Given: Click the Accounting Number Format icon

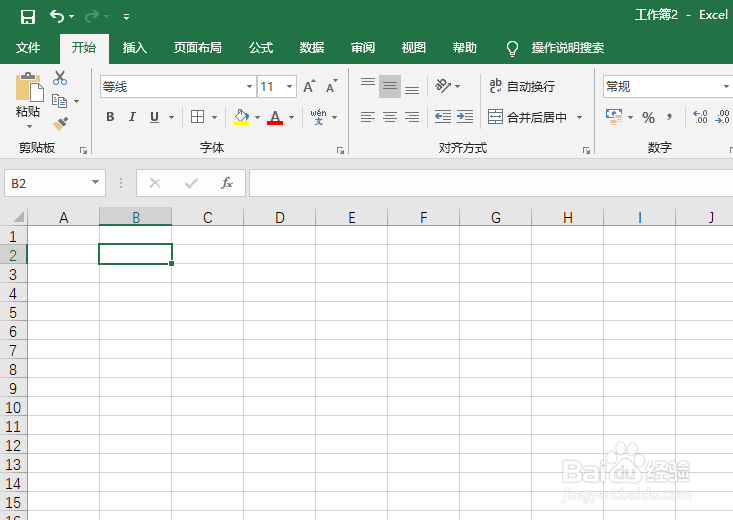Looking at the screenshot, I should coord(614,117).
